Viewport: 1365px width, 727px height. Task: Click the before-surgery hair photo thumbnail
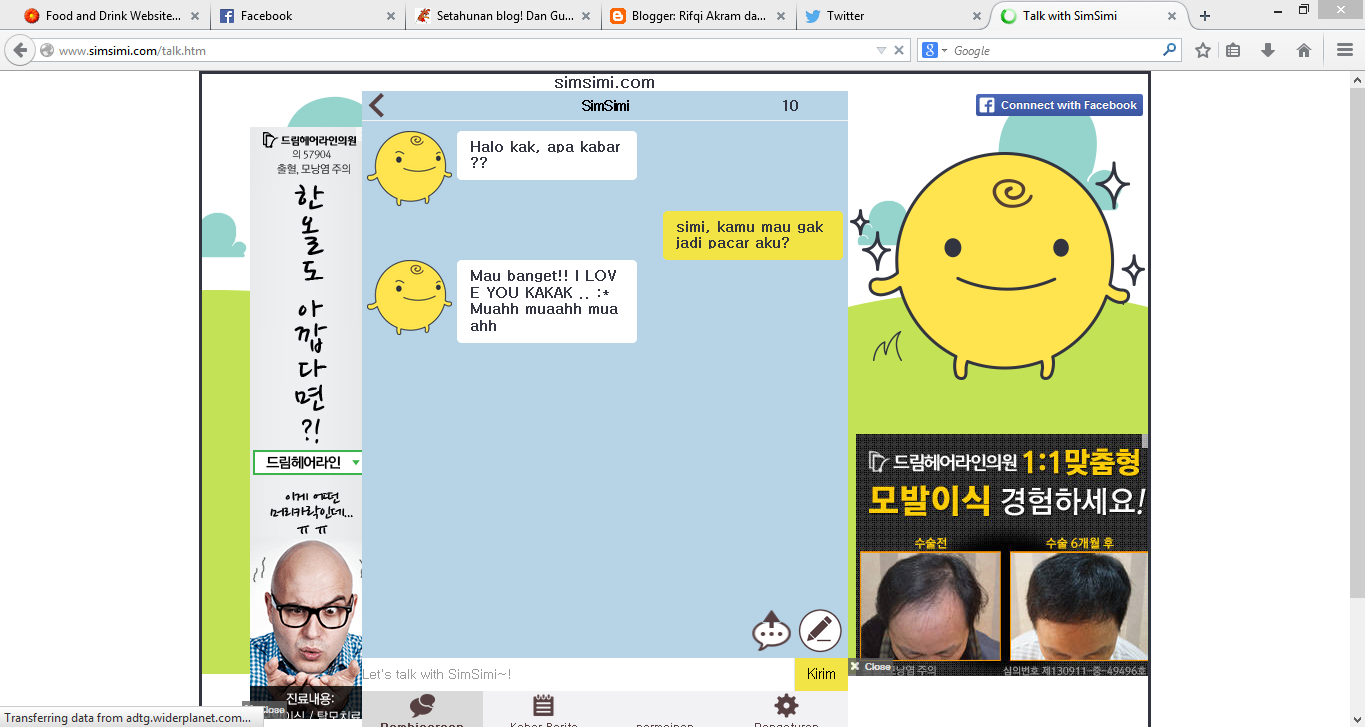[x=930, y=606]
